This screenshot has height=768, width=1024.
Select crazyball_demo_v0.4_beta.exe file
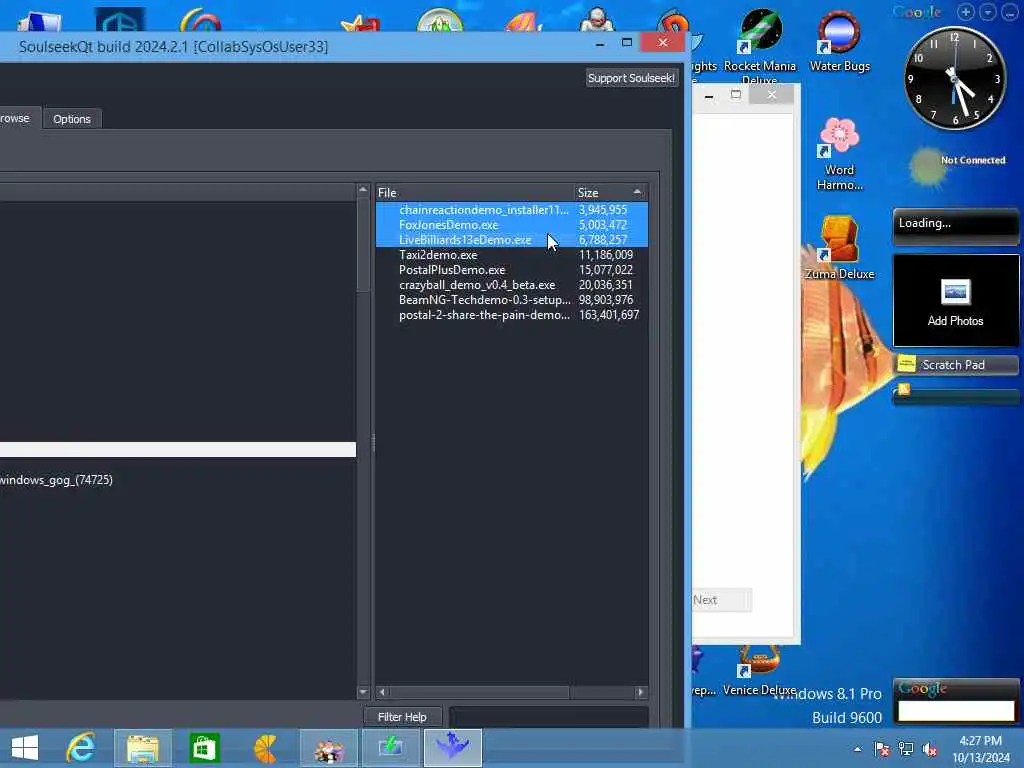tap(512, 285)
